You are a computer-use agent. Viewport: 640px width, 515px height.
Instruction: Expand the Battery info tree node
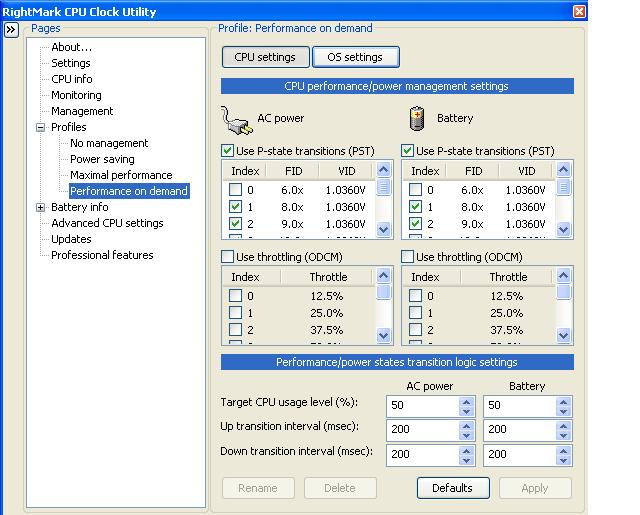click(x=40, y=207)
